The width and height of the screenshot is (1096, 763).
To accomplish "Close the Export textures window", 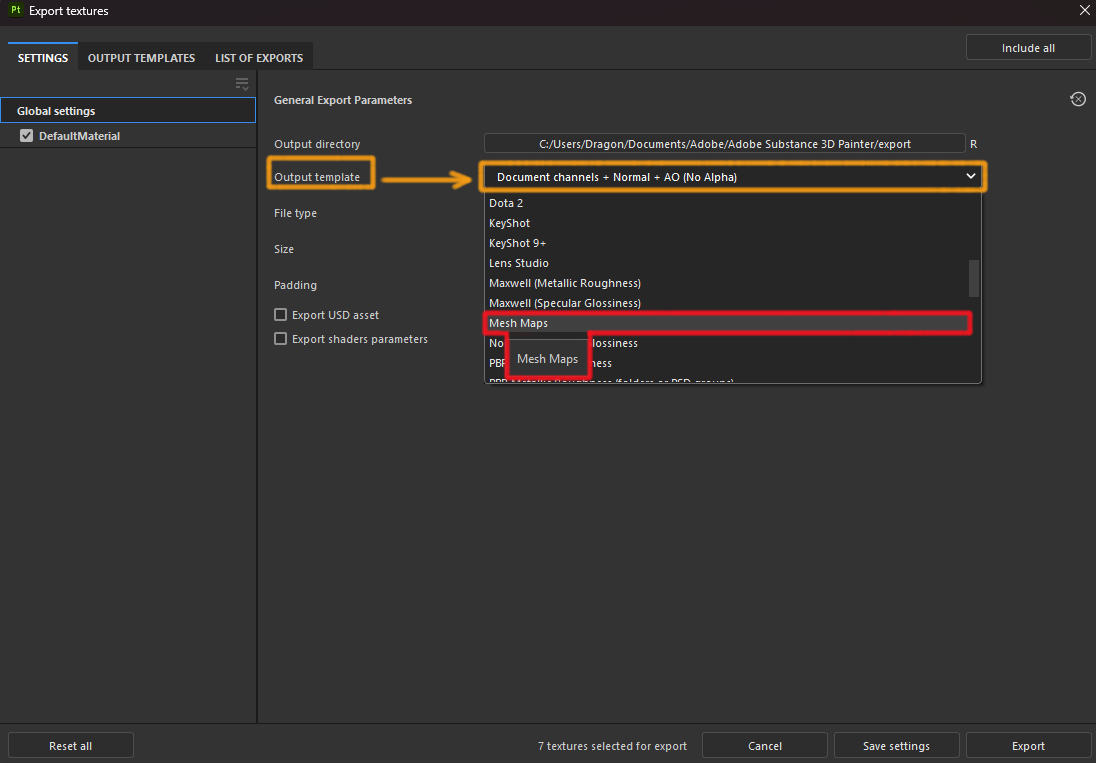I will point(1084,11).
